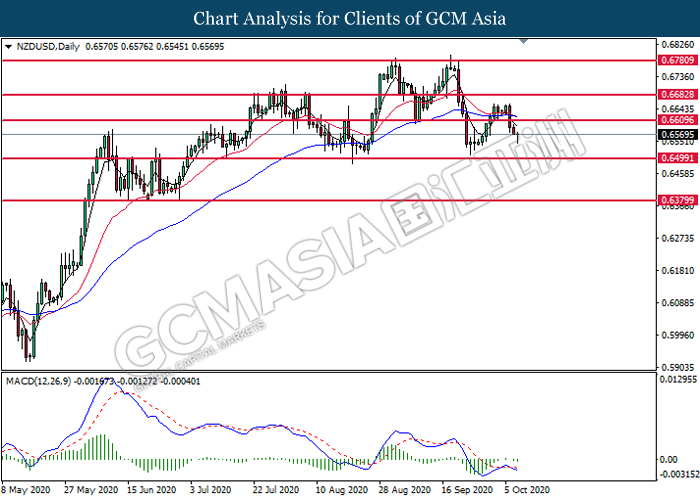Click the triangle arrow beside NZDUSD,Daily
The height and width of the screenshot is (500, 700).
coord(9,46)
